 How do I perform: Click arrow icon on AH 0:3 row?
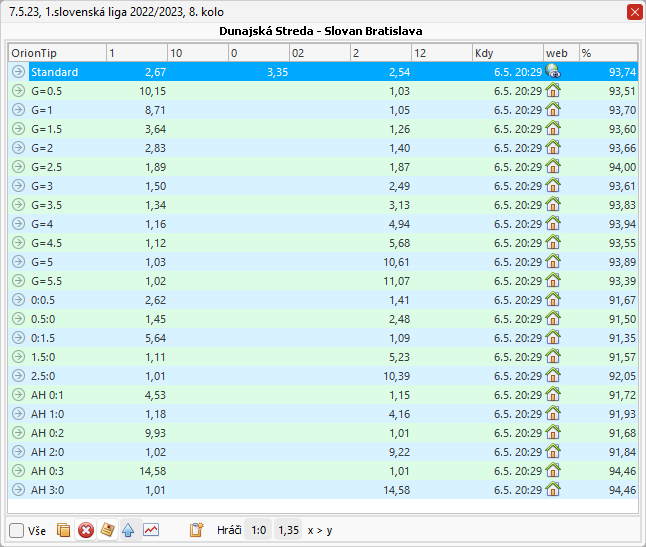(18, 470)
